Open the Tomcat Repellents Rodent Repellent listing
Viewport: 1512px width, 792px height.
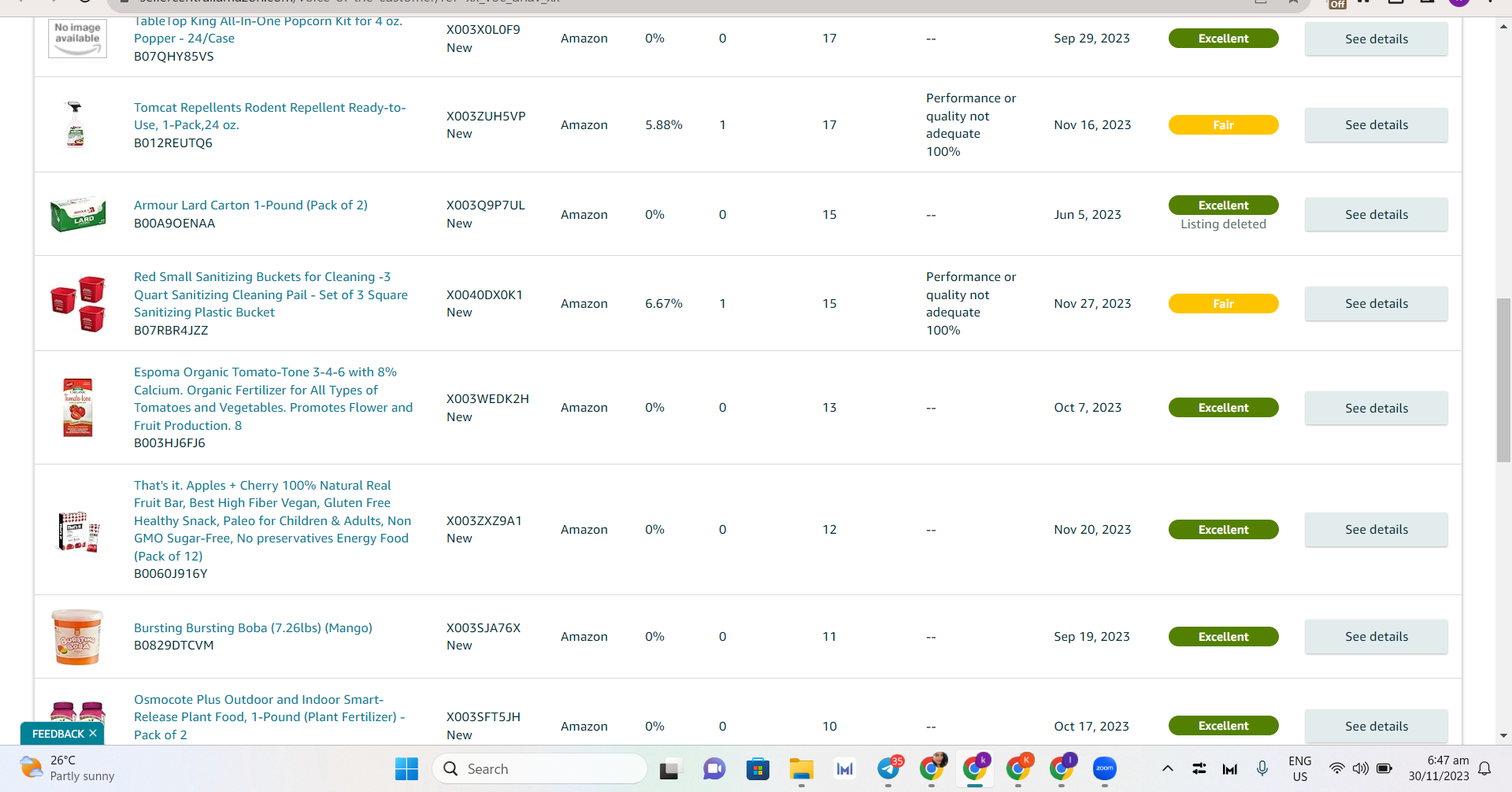click(x=270, y=116)
